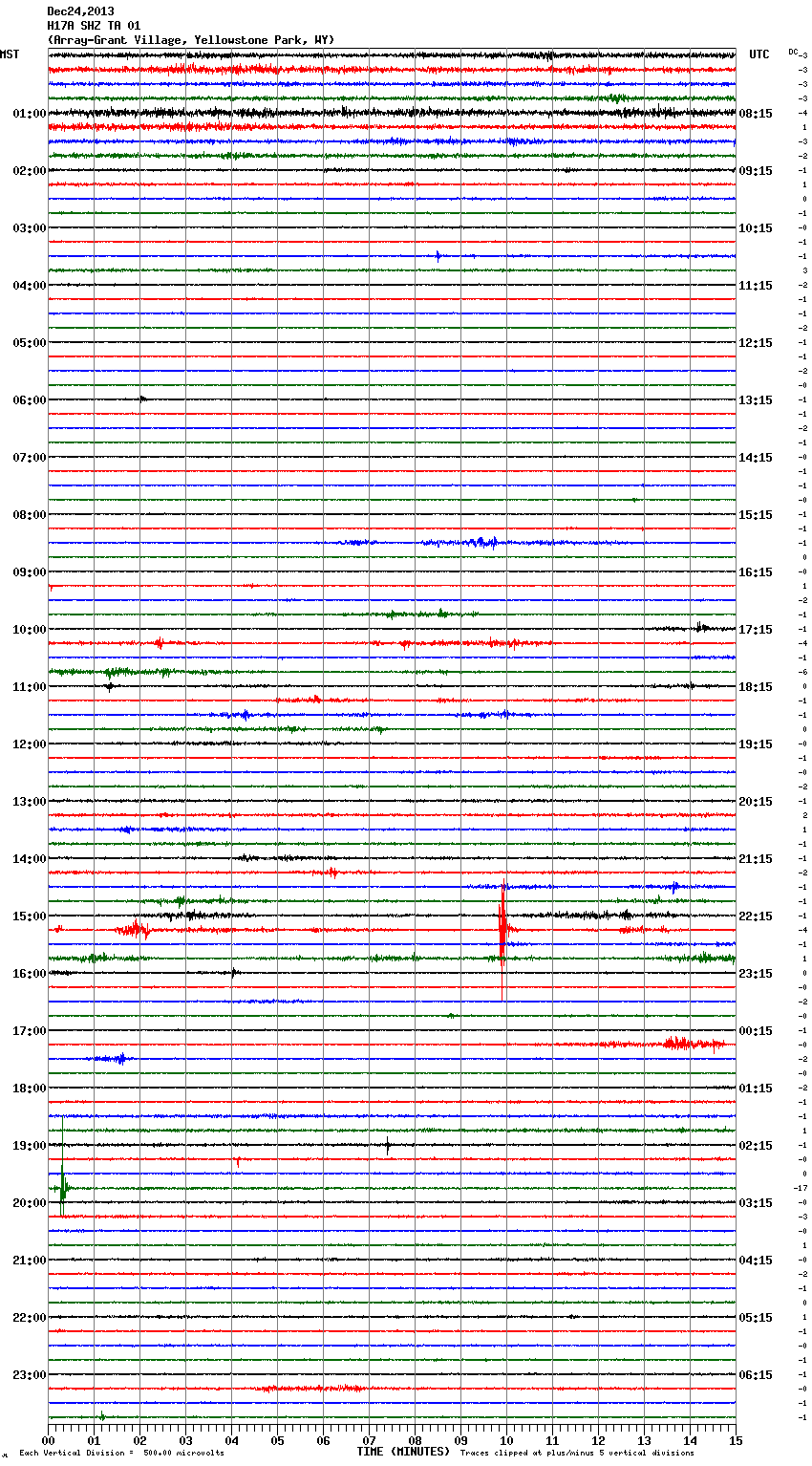Select the 01:00 MST time label
Image resolution: width=812 pixels, height=1466 pixels.
point(30,114)
